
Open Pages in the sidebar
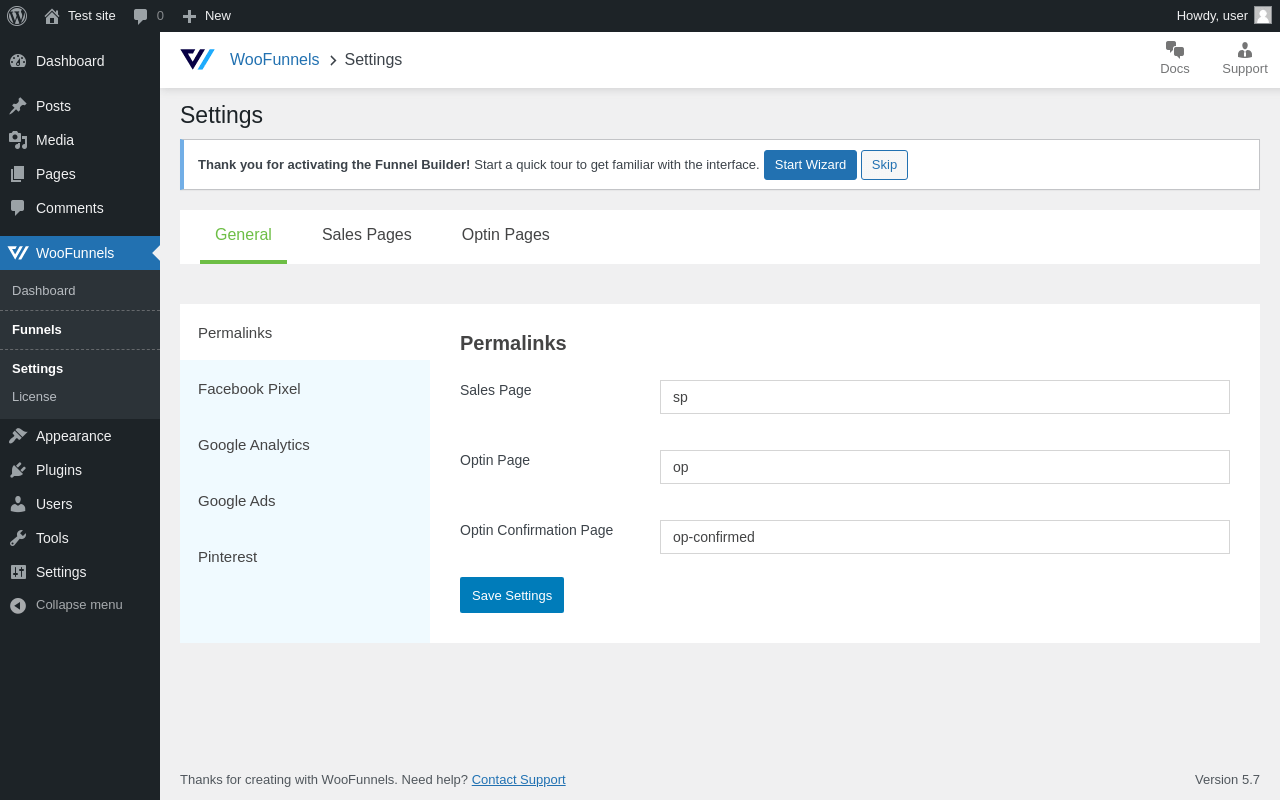(80, 174)
